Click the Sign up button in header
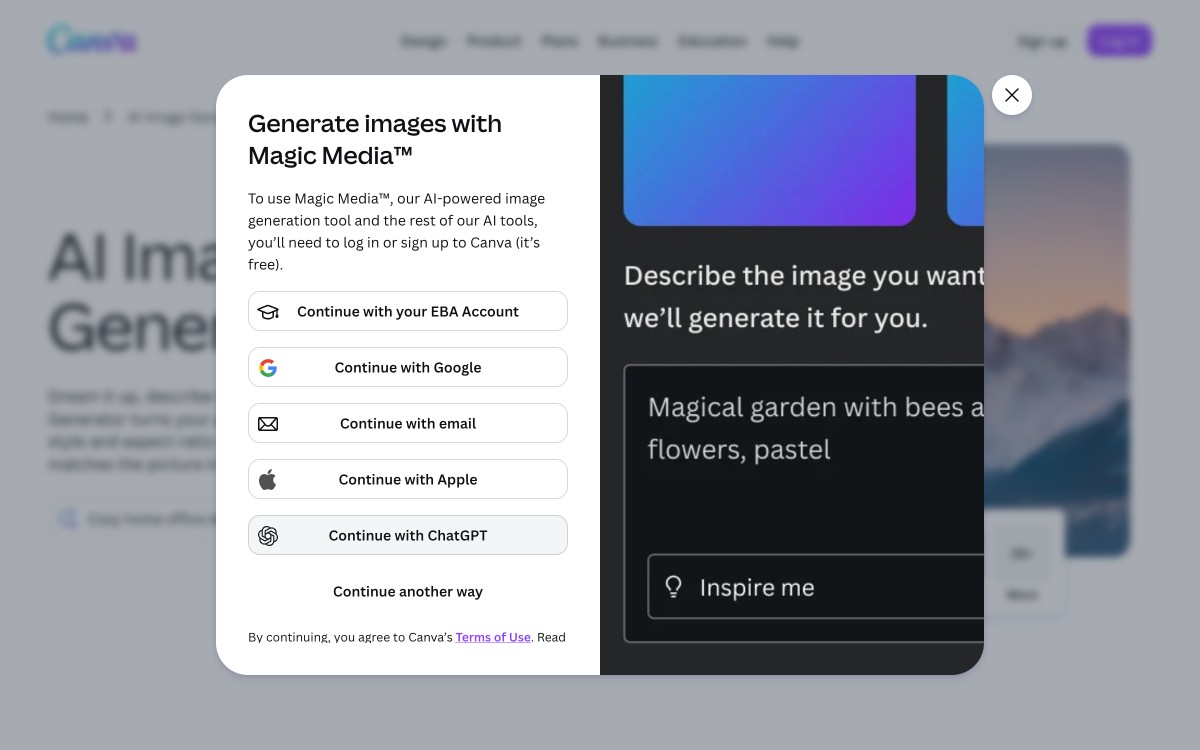 point(1042,41)
